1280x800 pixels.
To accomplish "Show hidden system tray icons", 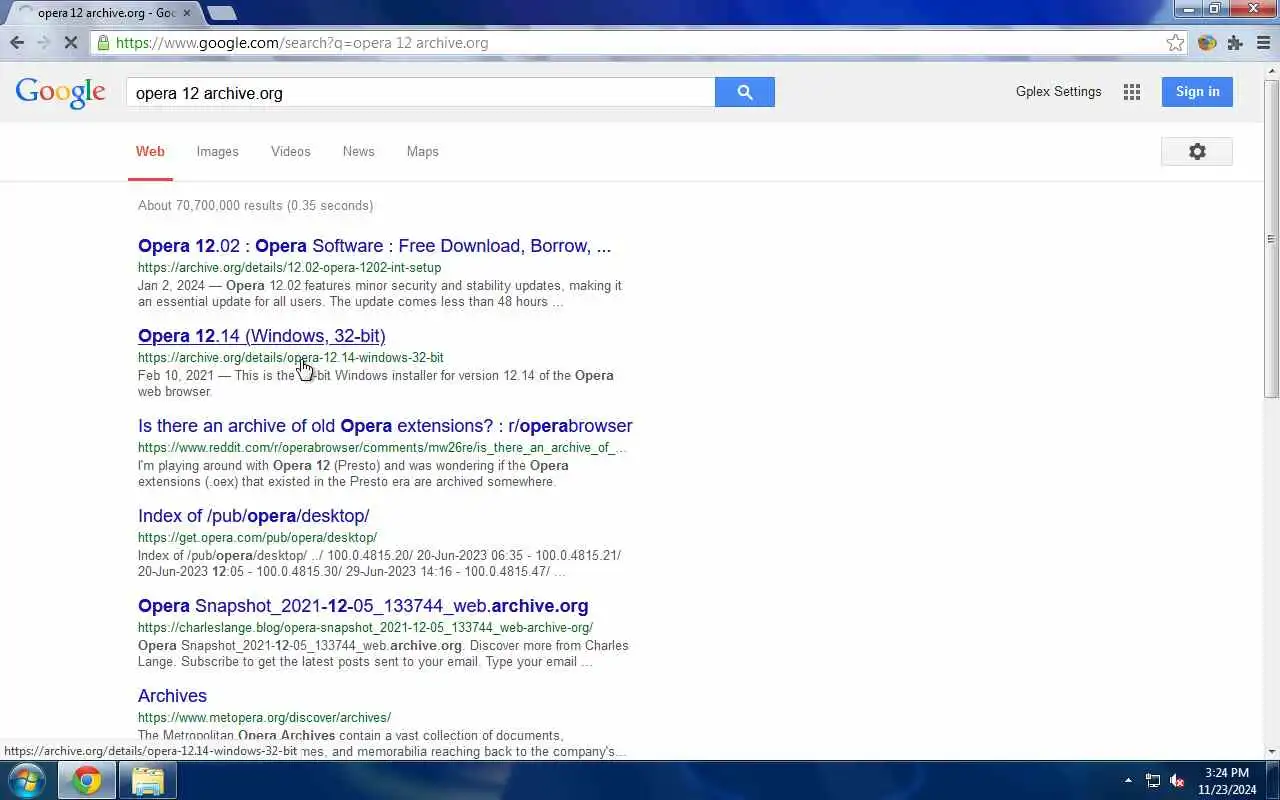I will (1128, 781).
